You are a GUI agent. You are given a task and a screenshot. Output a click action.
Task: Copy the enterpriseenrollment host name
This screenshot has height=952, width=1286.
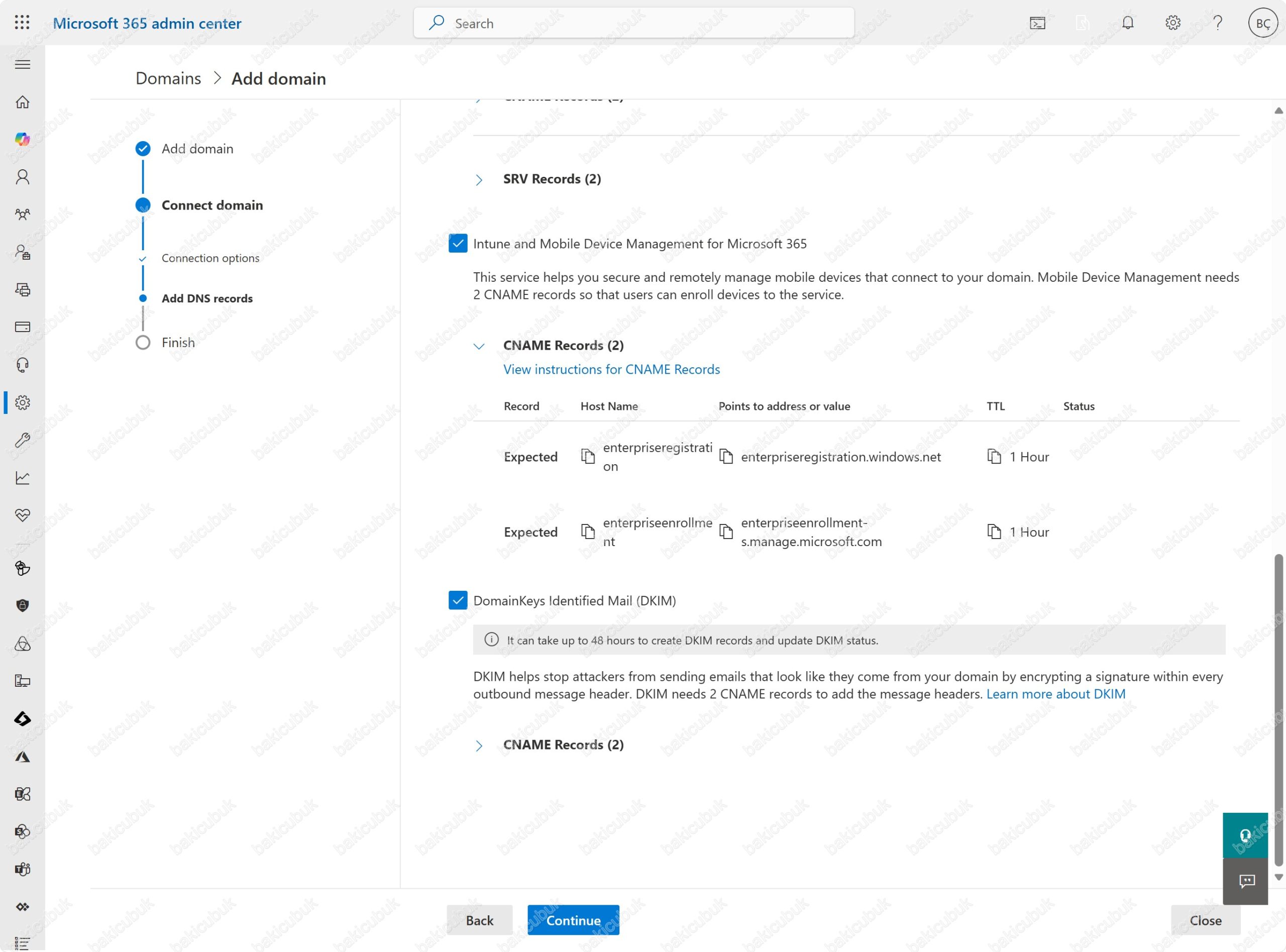tap(587, 532)
